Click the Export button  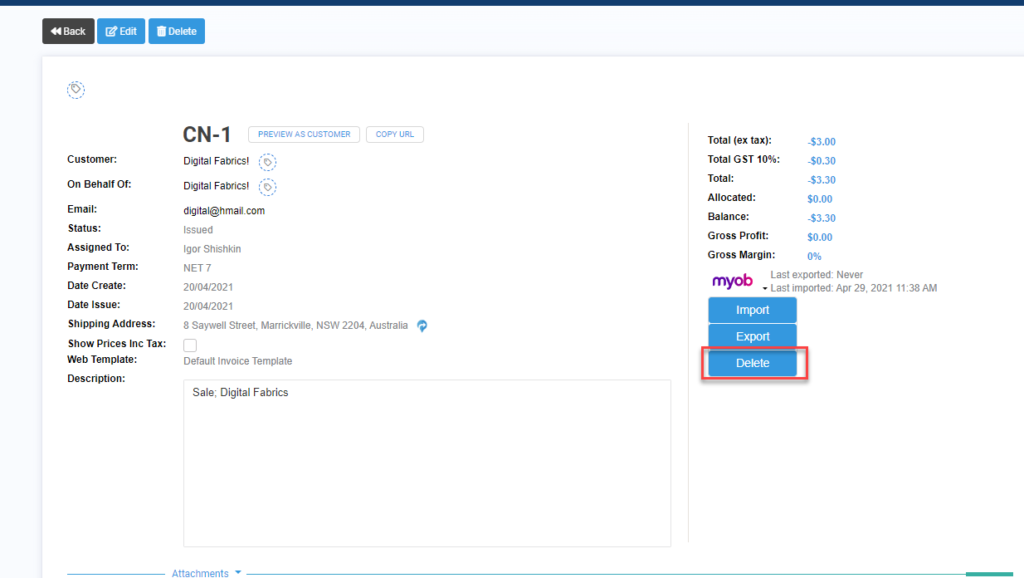tap(752, 336)
